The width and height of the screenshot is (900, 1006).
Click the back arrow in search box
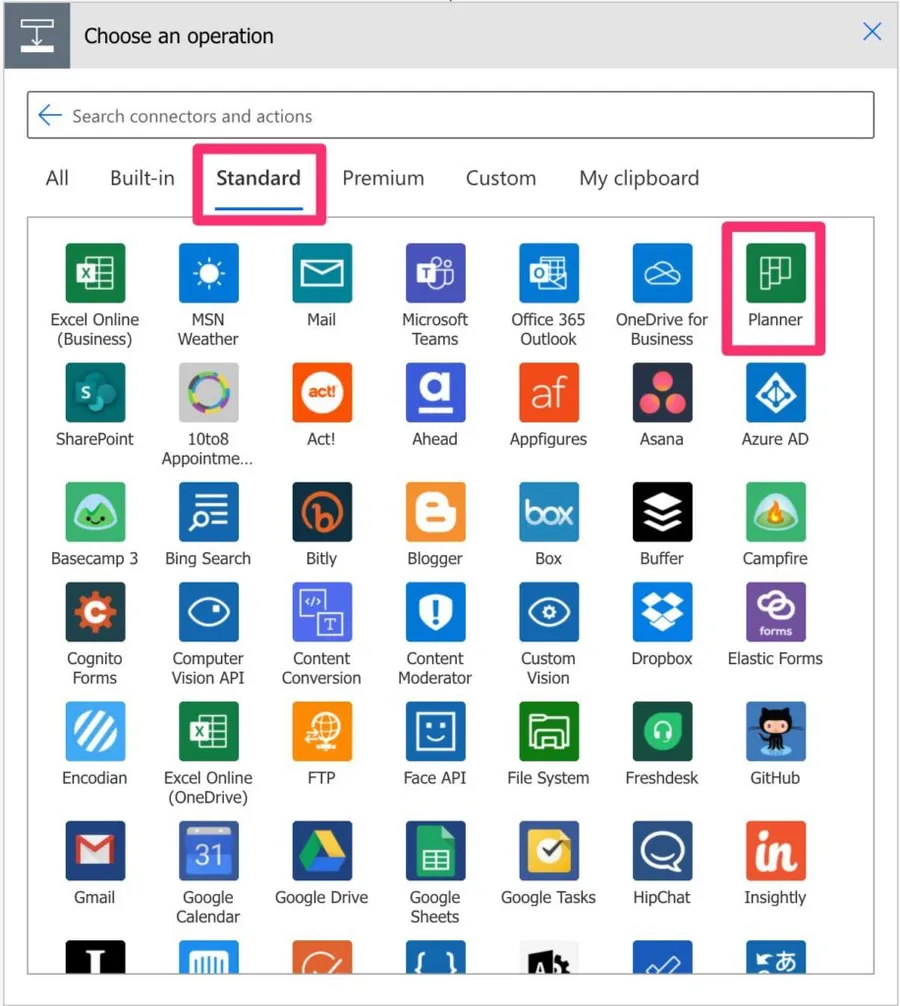pyautogui.click(x=50, y=116)
